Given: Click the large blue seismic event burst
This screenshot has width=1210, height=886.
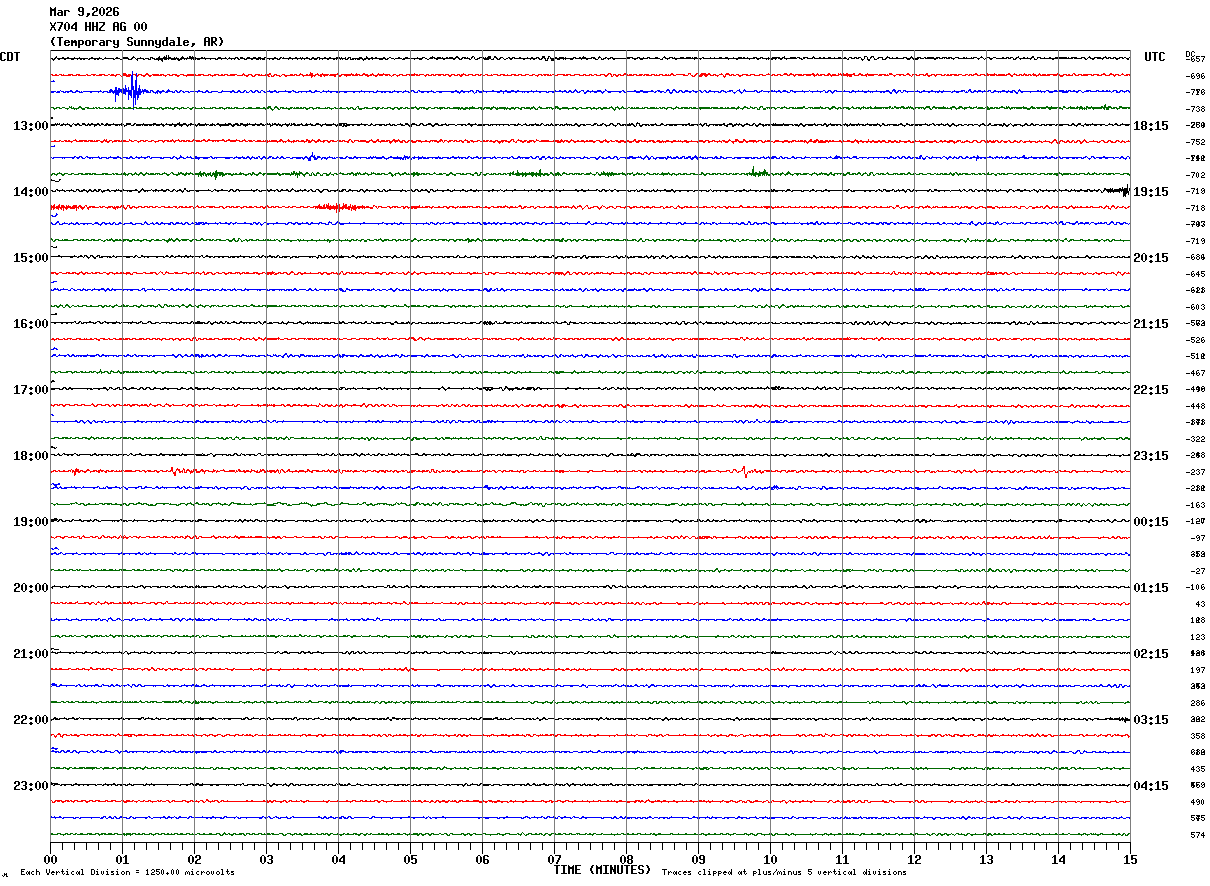Looking at the screenshot, I should coord(130,91).
